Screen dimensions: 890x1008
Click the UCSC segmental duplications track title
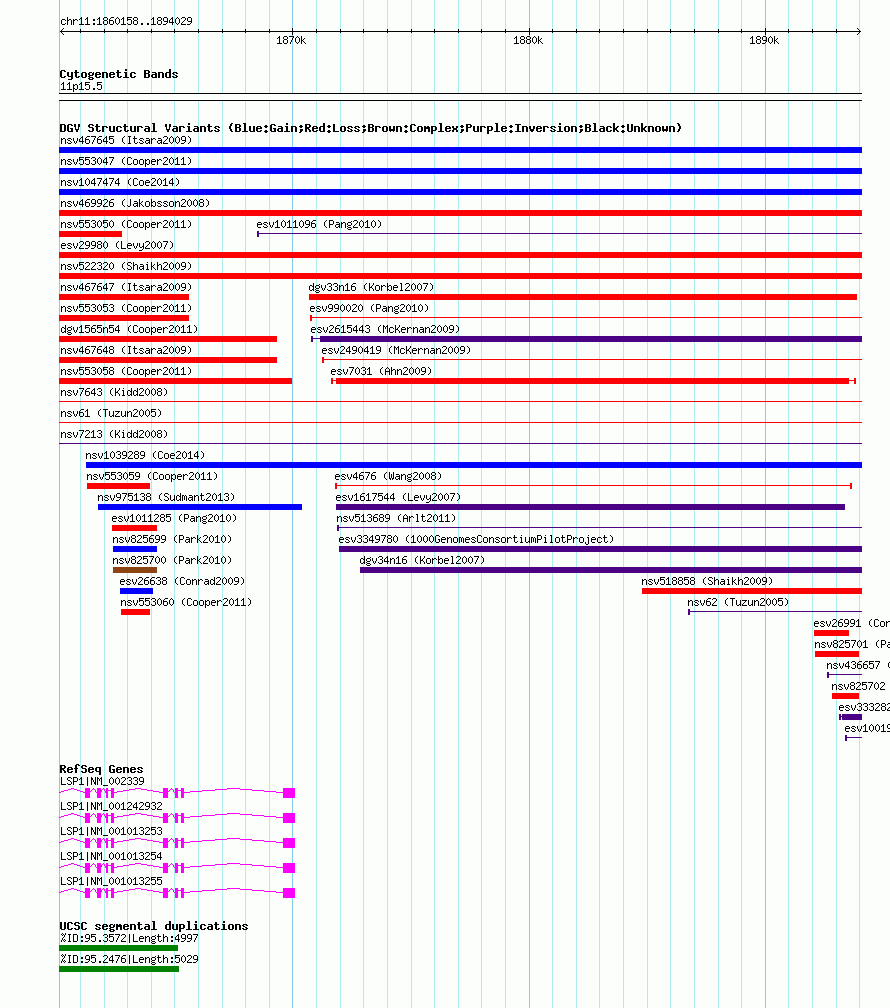[x=154, y=926]
